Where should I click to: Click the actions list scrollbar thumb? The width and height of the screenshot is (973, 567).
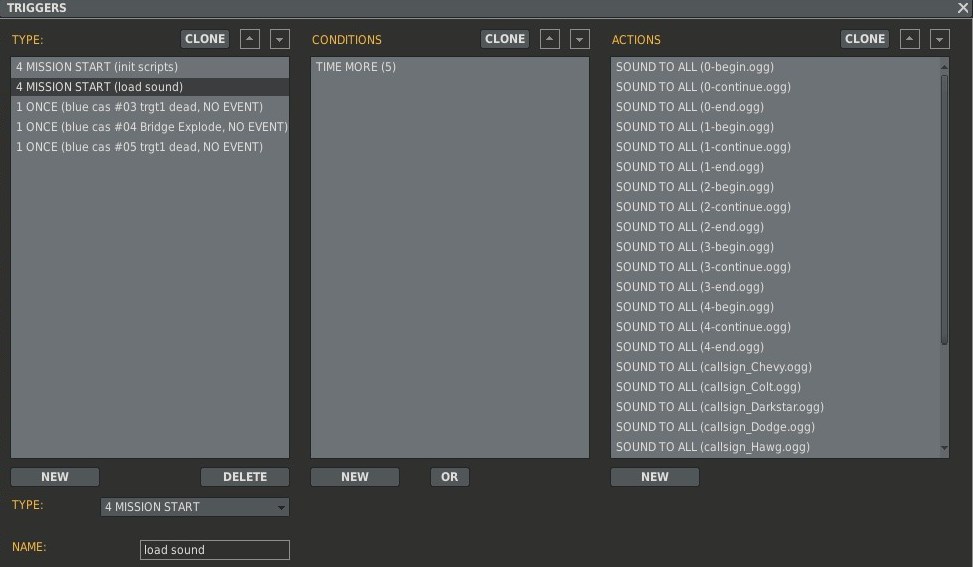click(944, 209)
